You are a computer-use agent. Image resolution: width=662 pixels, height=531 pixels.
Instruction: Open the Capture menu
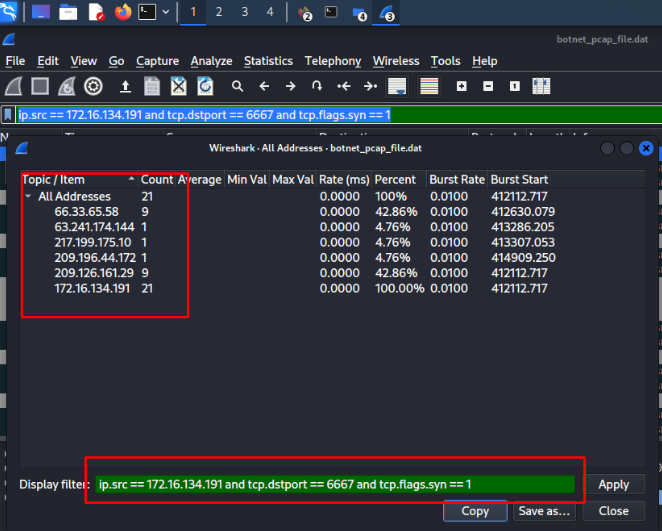[x=157, y=61]
